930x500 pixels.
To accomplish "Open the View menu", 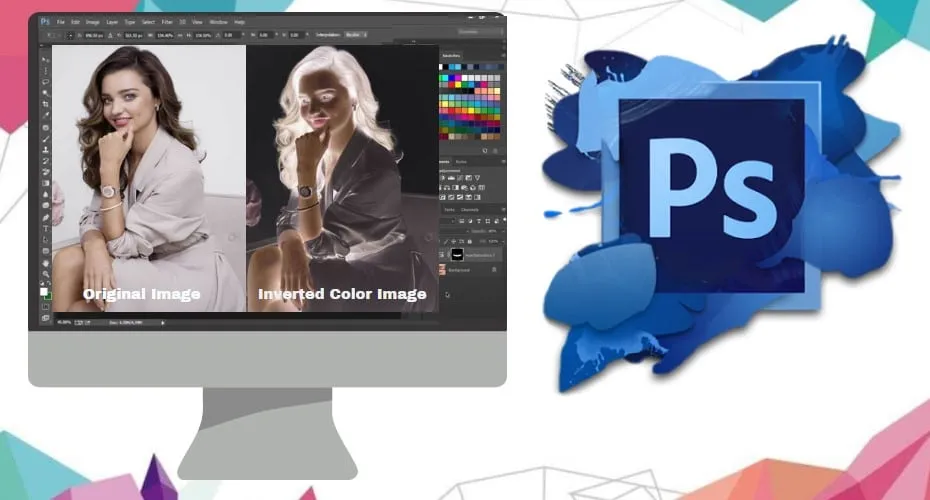I will click(197, 22).
